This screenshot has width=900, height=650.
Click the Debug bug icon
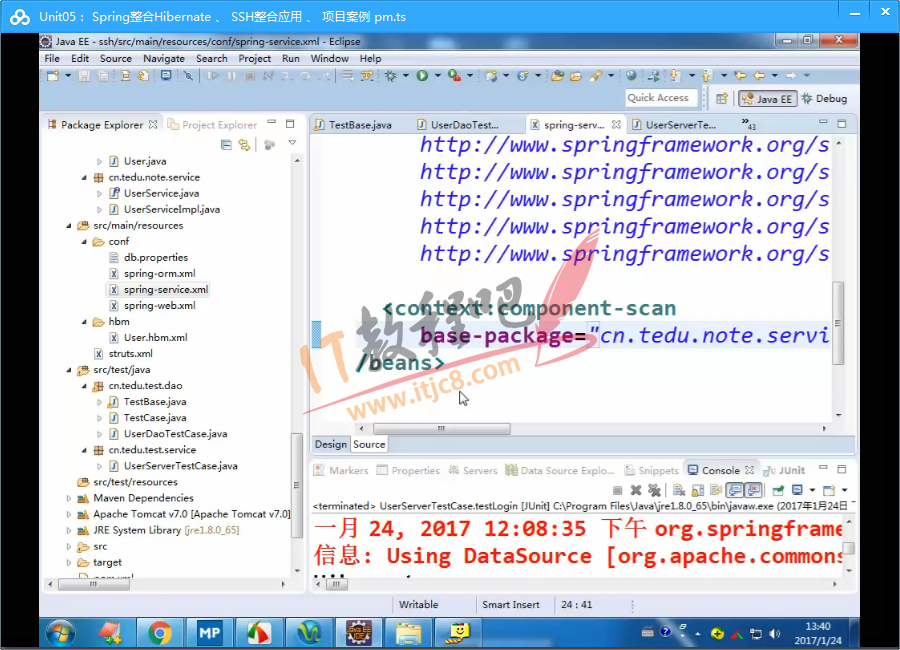(391, 75)
